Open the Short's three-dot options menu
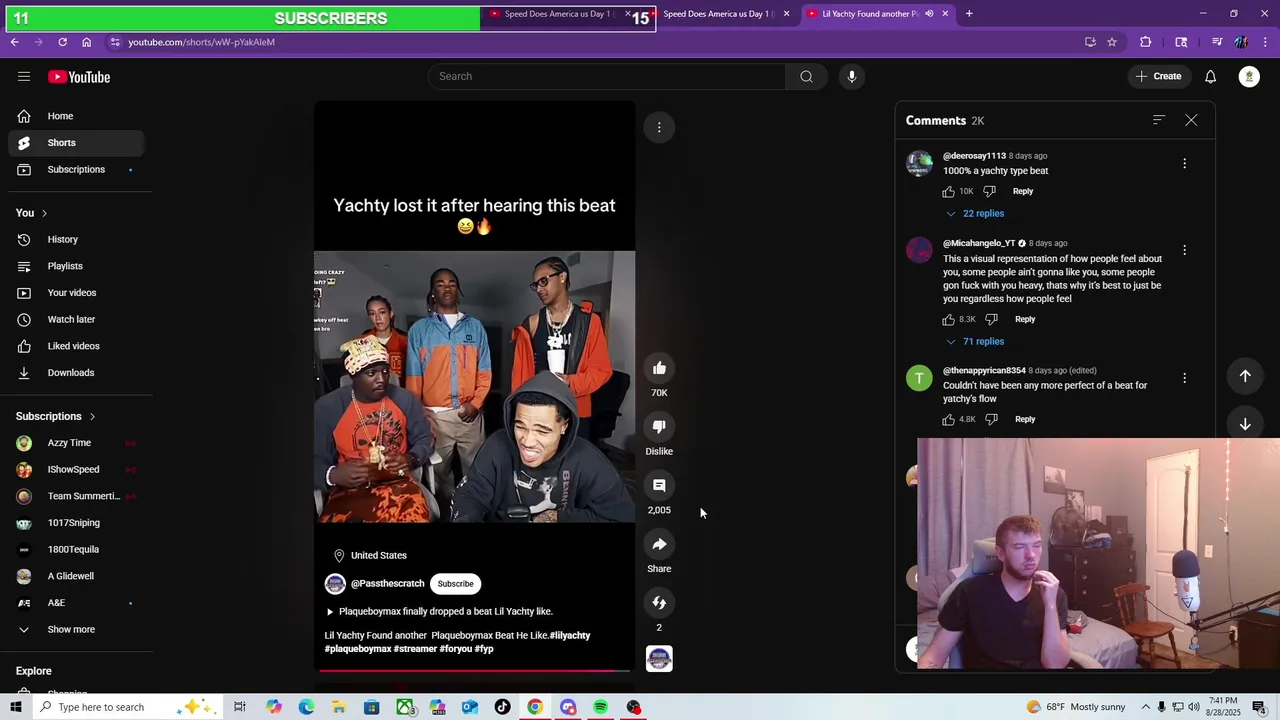The width and height of the screenshot is (1280, 720). pos(659,127)
